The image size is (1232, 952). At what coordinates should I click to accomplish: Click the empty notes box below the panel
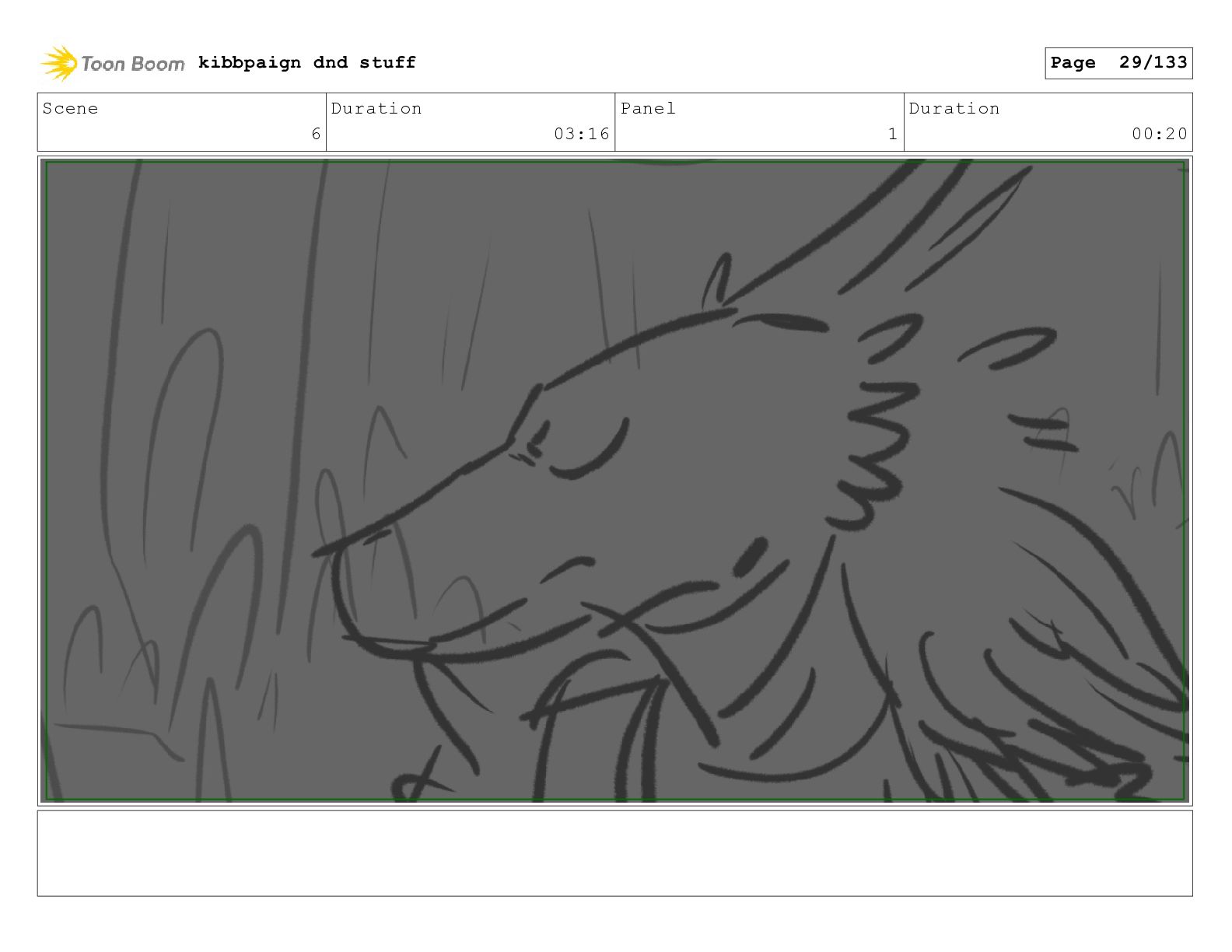(615, 853)
